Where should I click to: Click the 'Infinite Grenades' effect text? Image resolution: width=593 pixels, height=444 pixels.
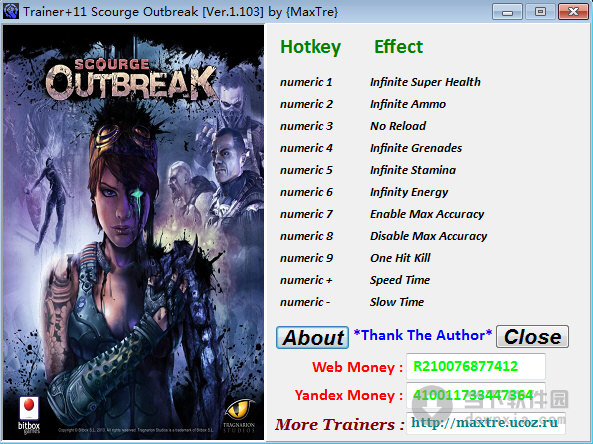[416, 148]
